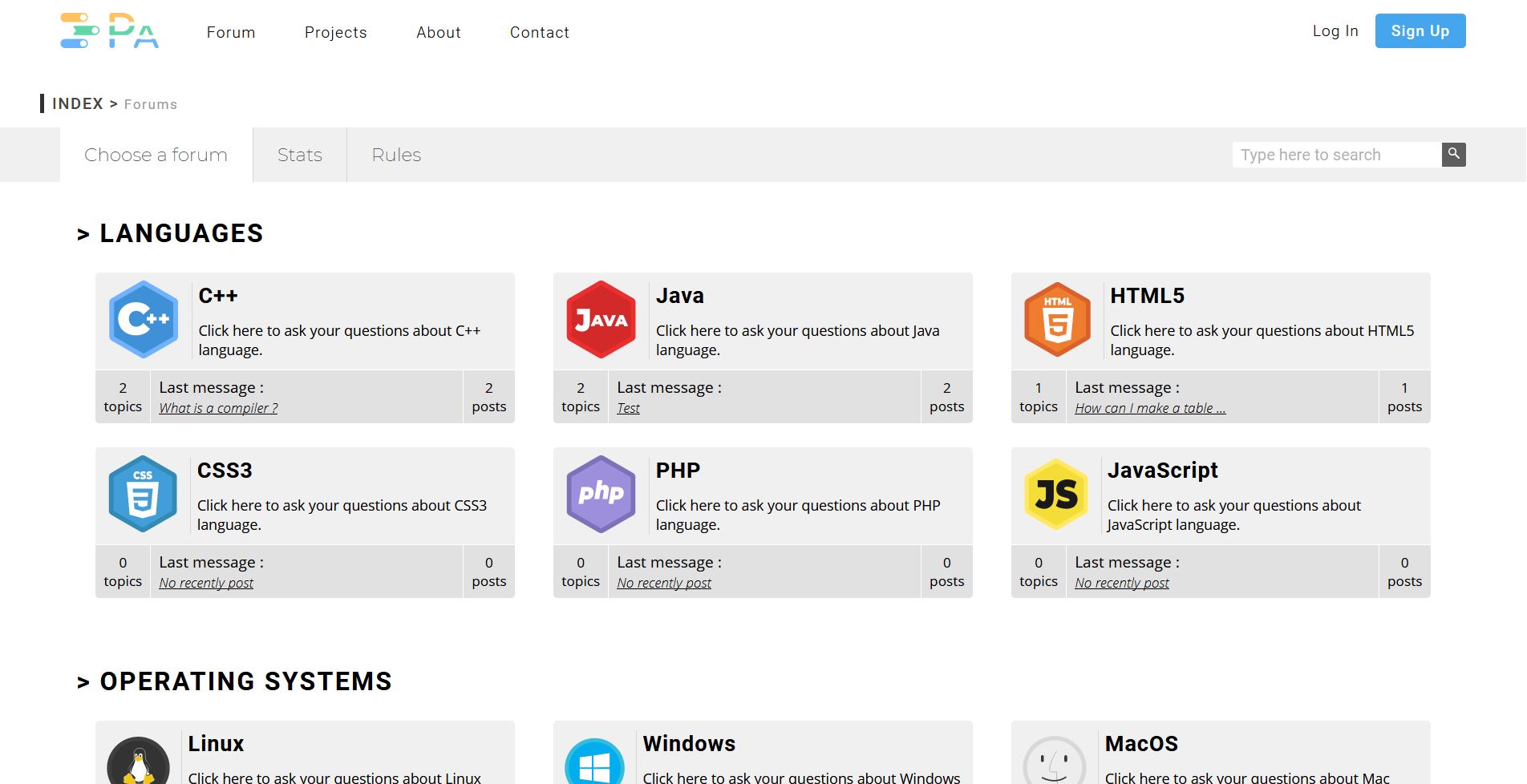Screen dimensions: 1527x784
Task: Click the Forums breadcrumb
Action: point(151,104)
